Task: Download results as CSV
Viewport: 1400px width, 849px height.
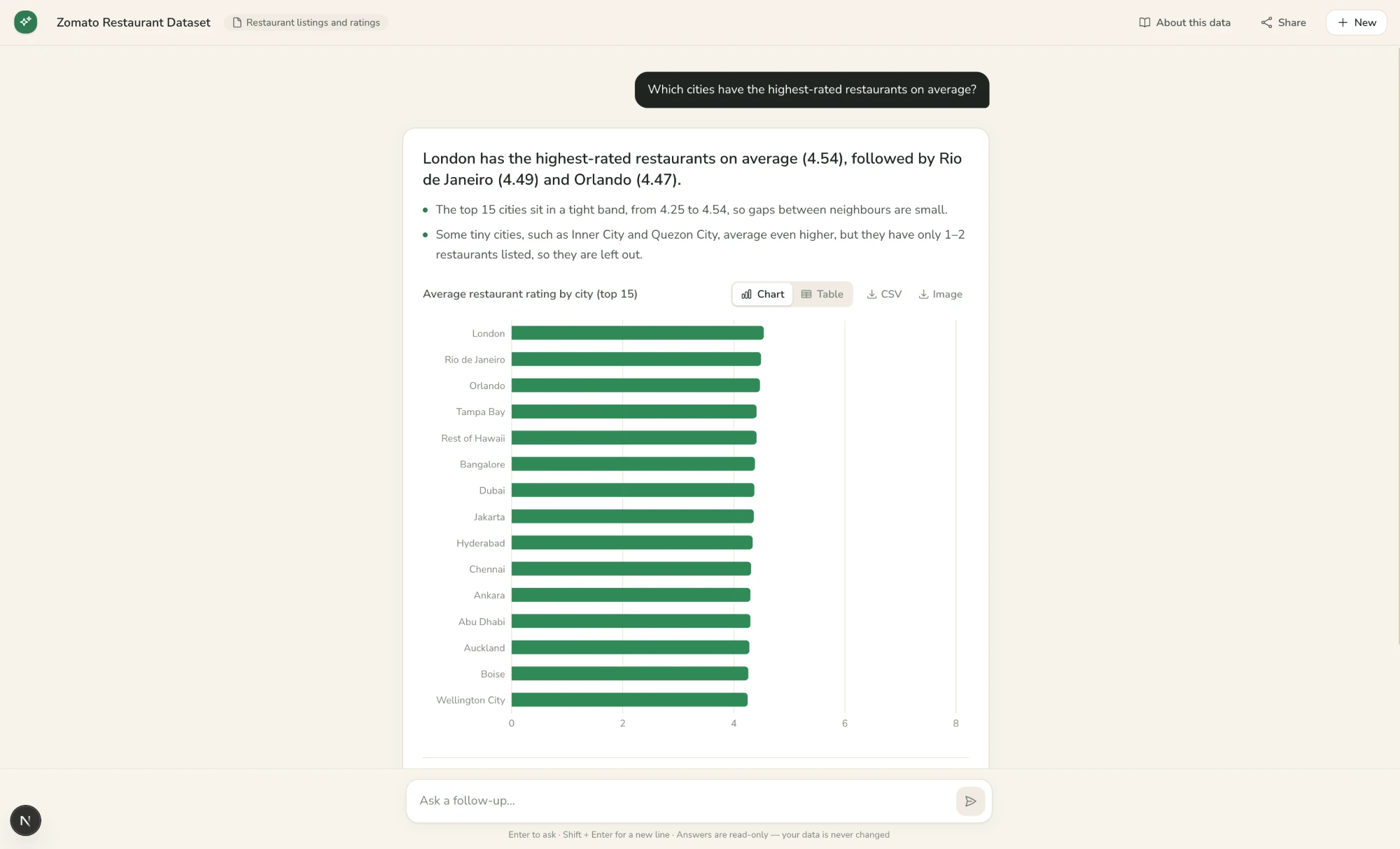Action: coord(884,294)
